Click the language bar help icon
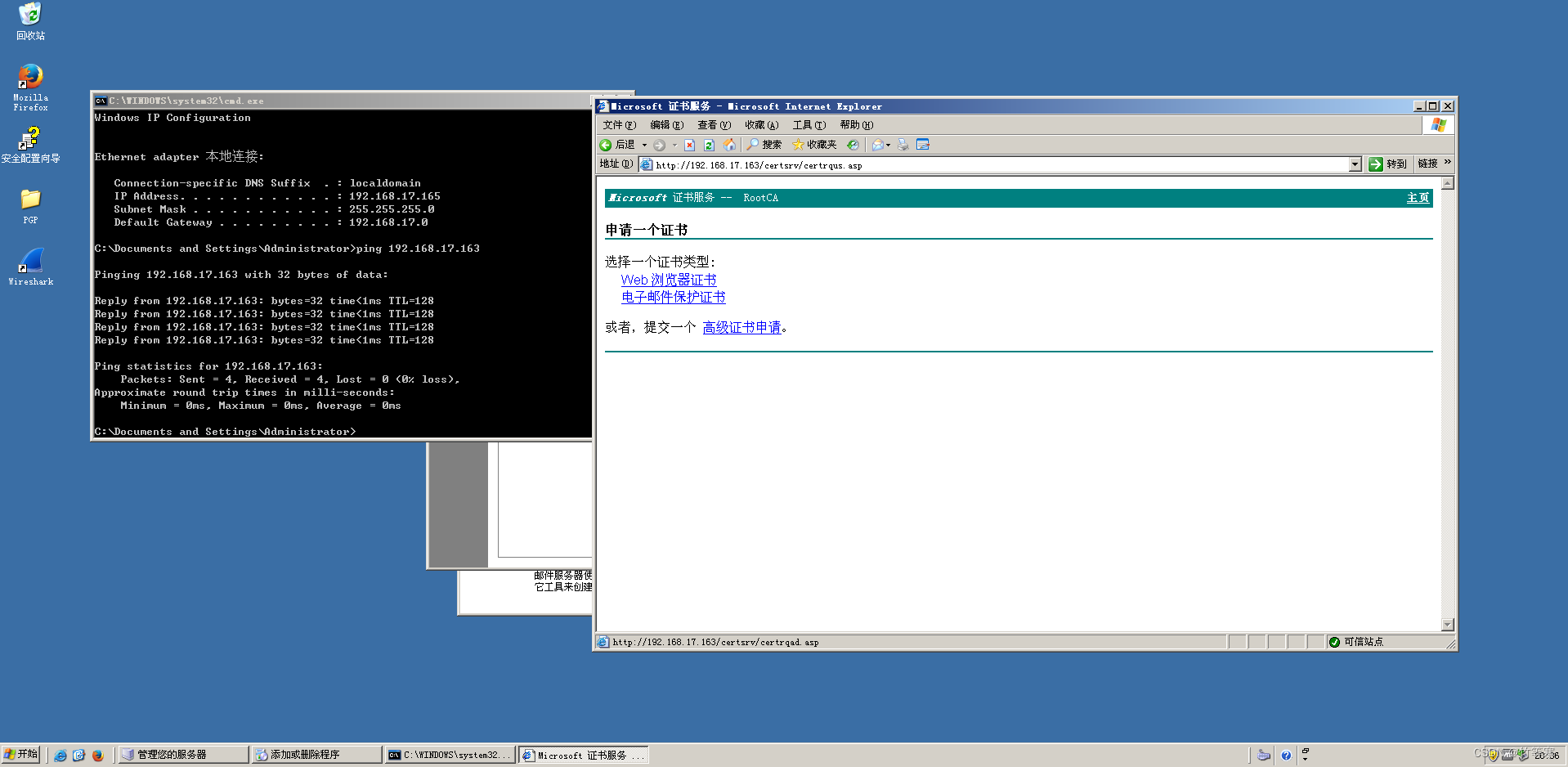This screenshot has height=767, width=1568. (1286, 755)
